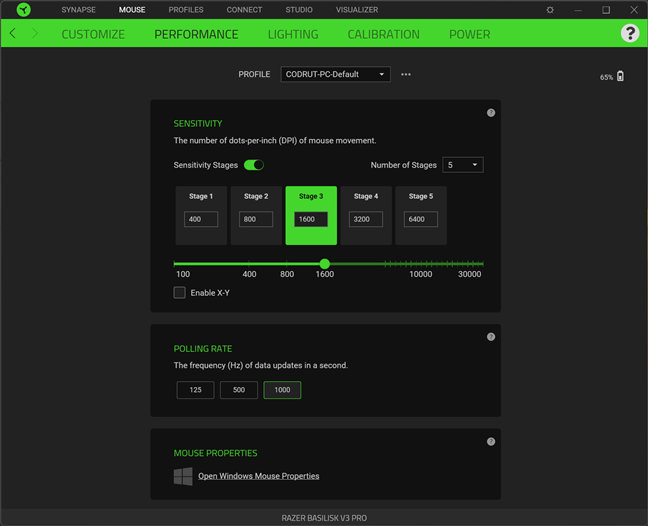Go forward with the right arrow
The height and width of the screenshot is (526, 648).
click(x=35, y=33)
